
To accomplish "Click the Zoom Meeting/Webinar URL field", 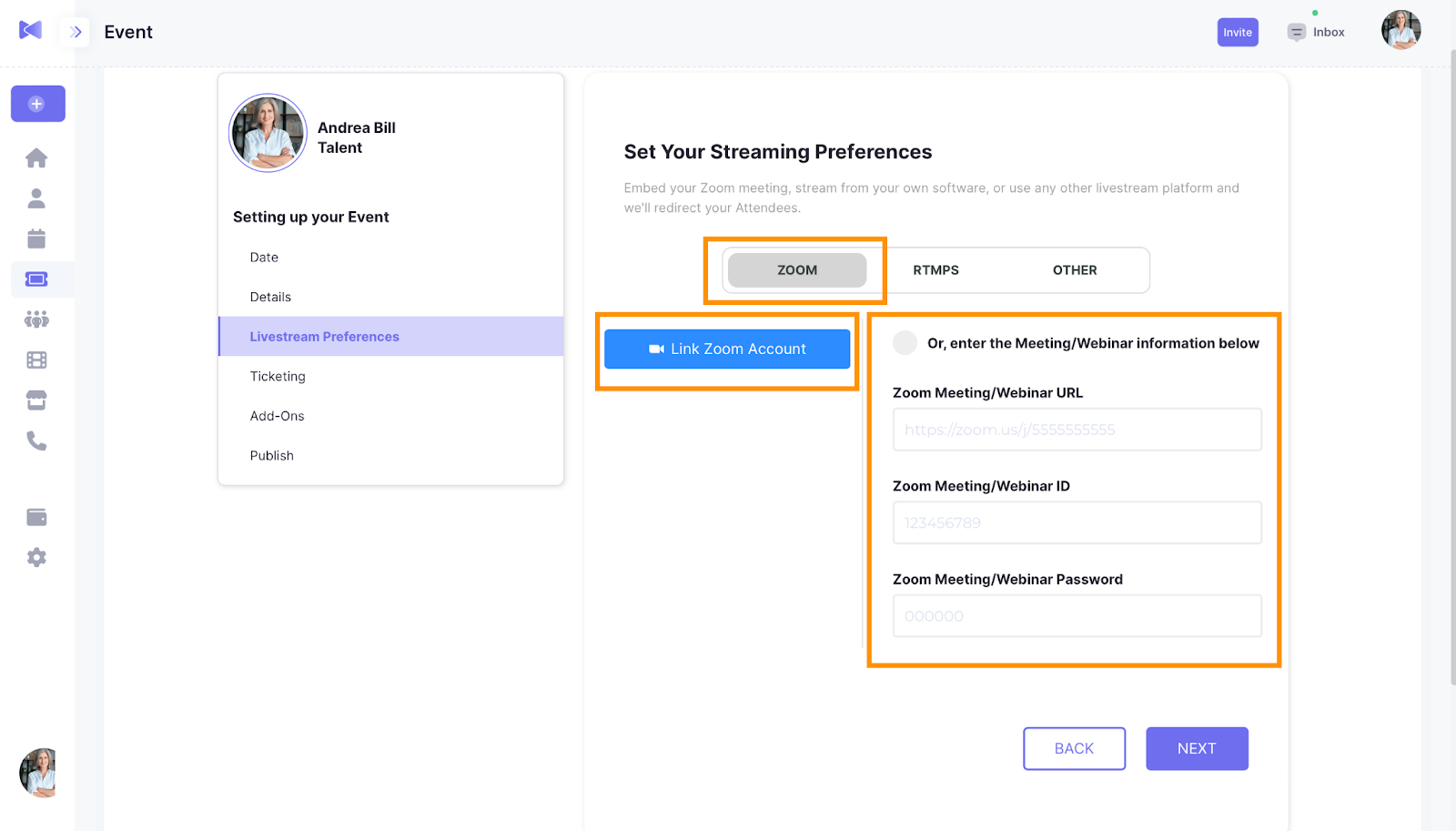I will click(1077, 430).
